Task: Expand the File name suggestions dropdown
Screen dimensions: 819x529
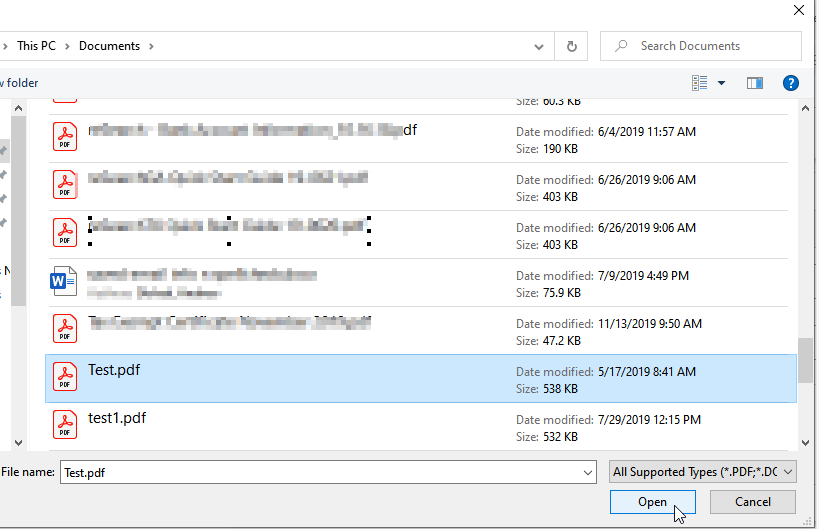Action: point(587,472)
